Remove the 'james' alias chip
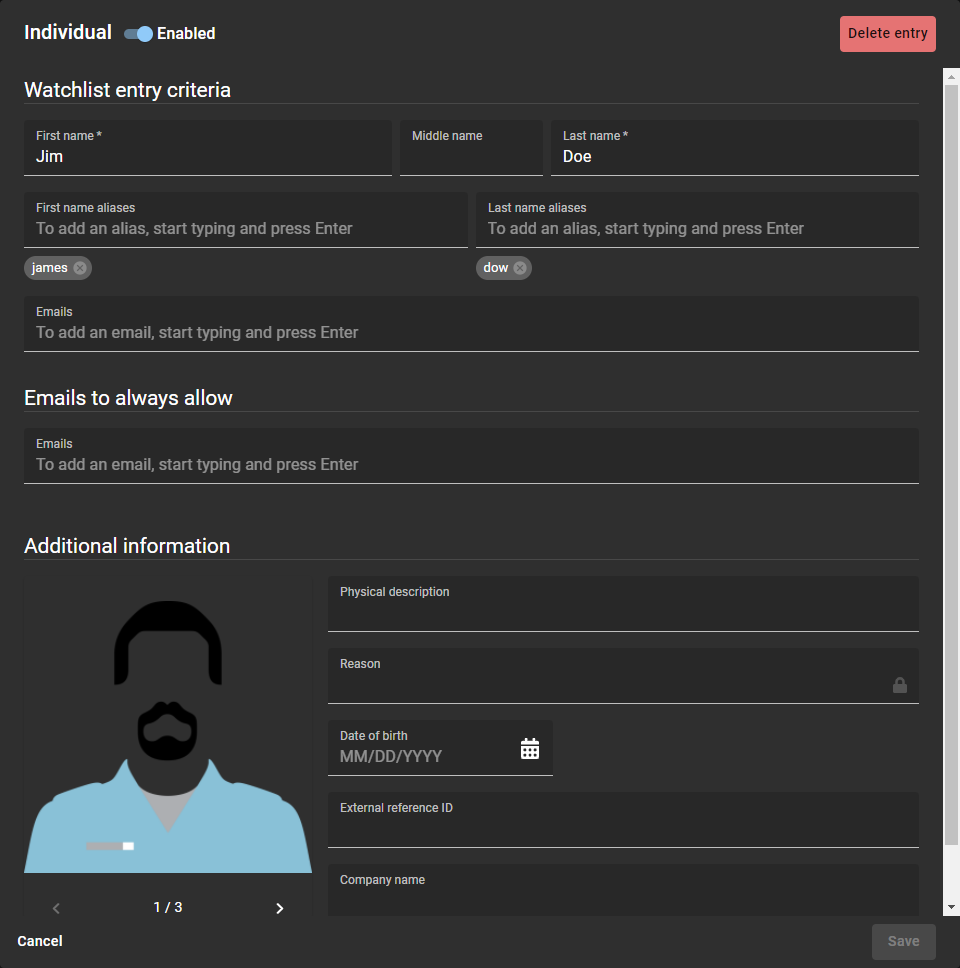Viewport: 960px width, 968px height. (80, 268)
